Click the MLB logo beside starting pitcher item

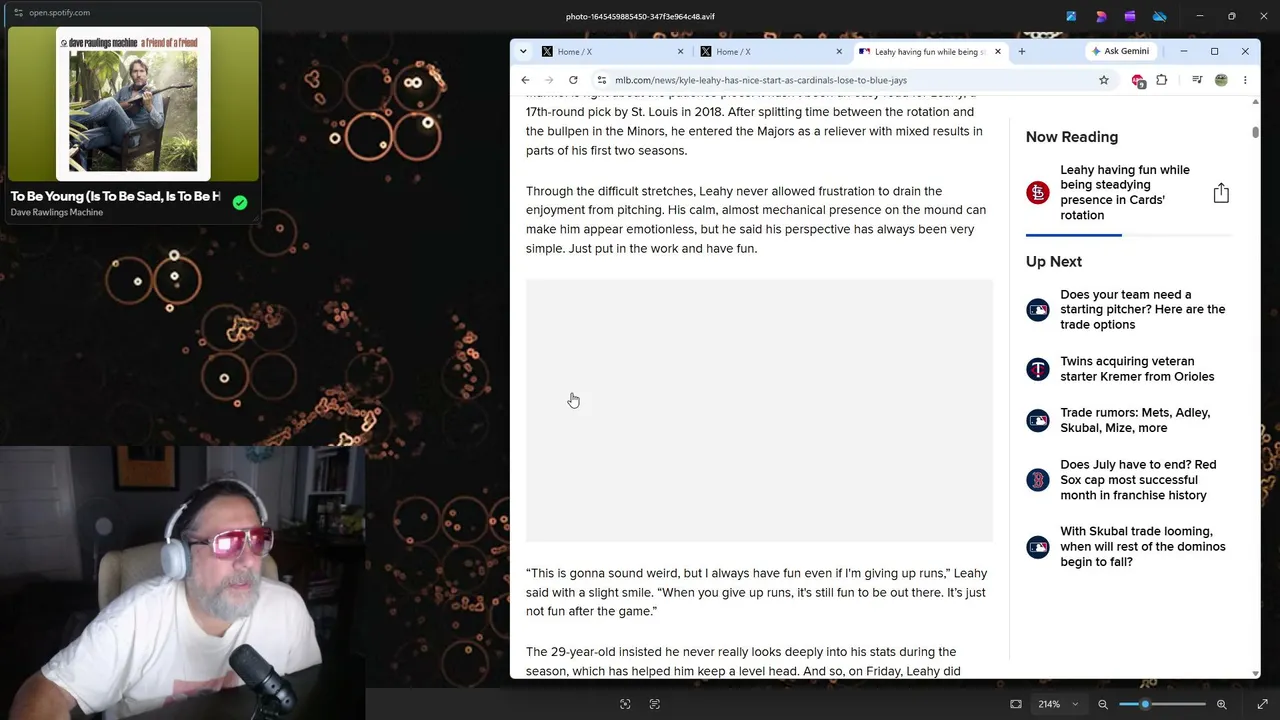coord(1038,310)
